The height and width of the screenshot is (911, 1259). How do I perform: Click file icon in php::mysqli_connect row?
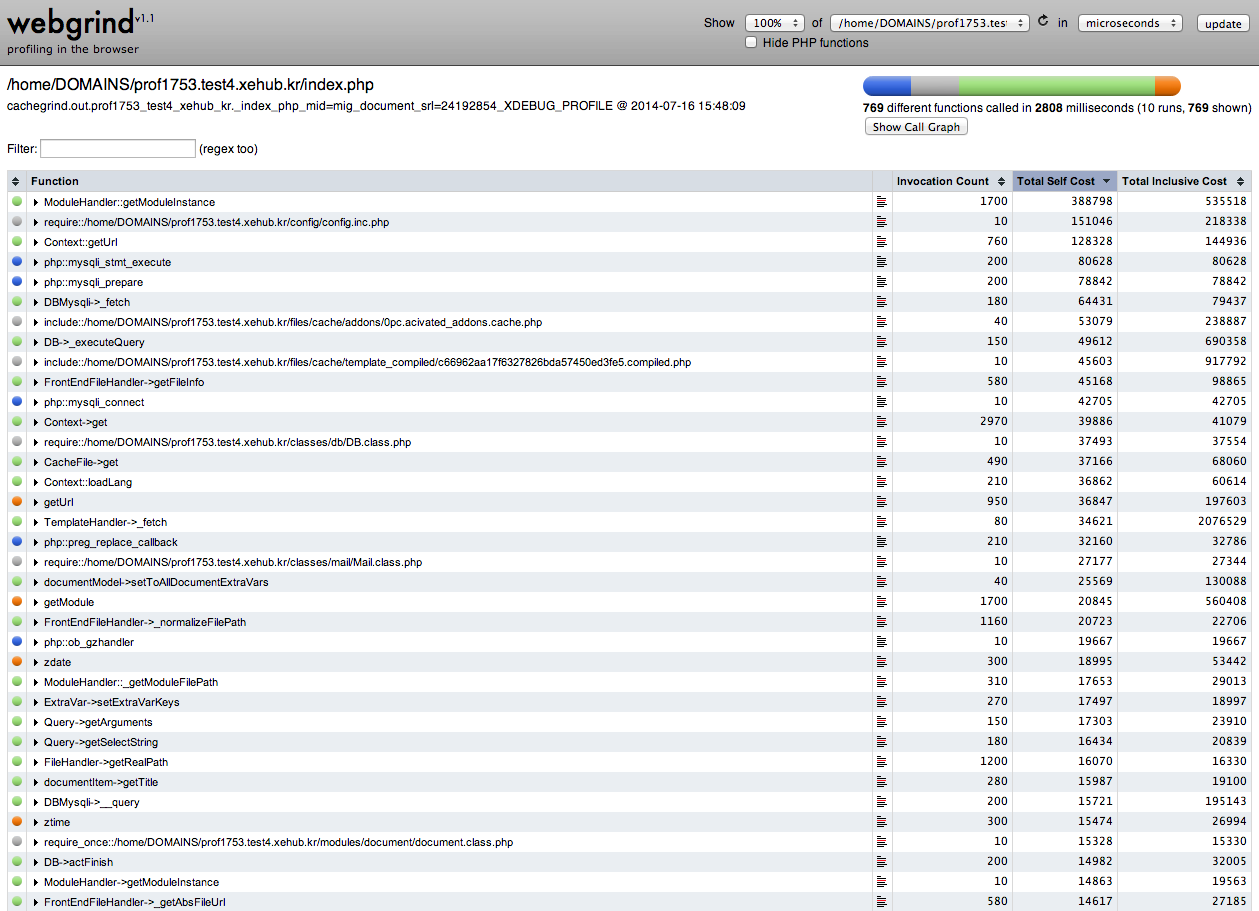click(881, 402)
